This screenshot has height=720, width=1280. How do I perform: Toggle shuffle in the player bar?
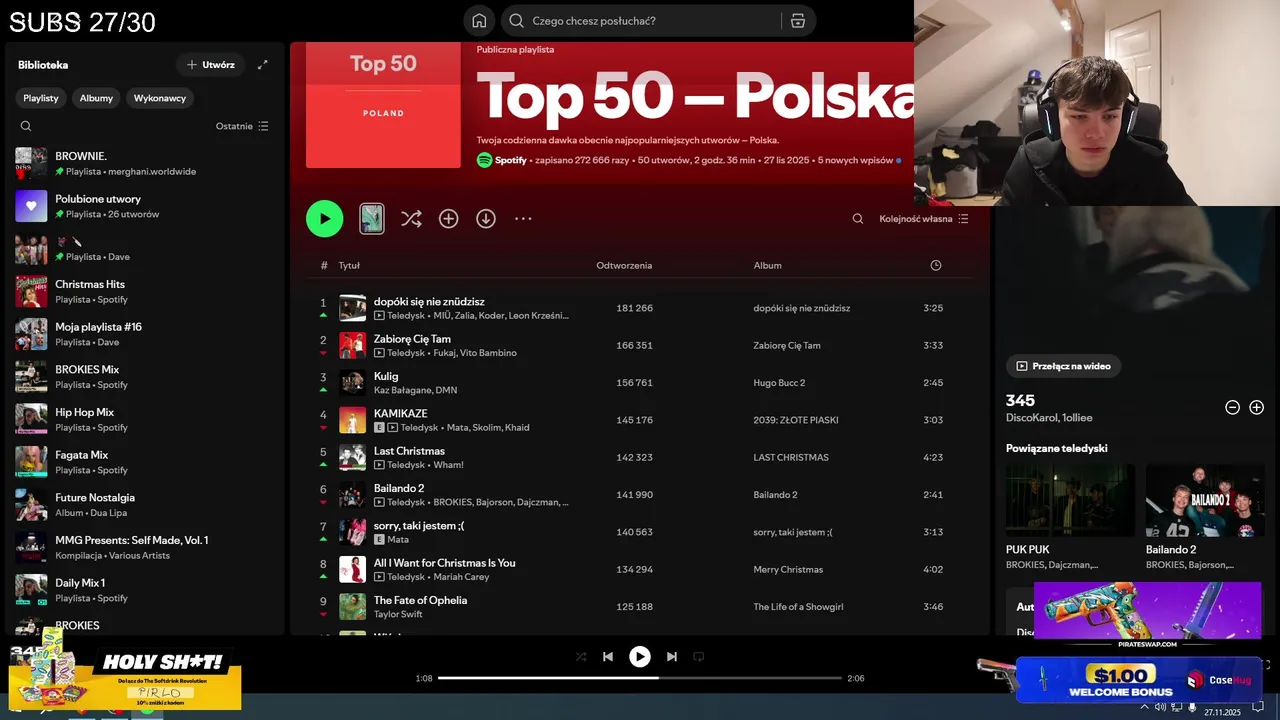[x=581, y=656]
